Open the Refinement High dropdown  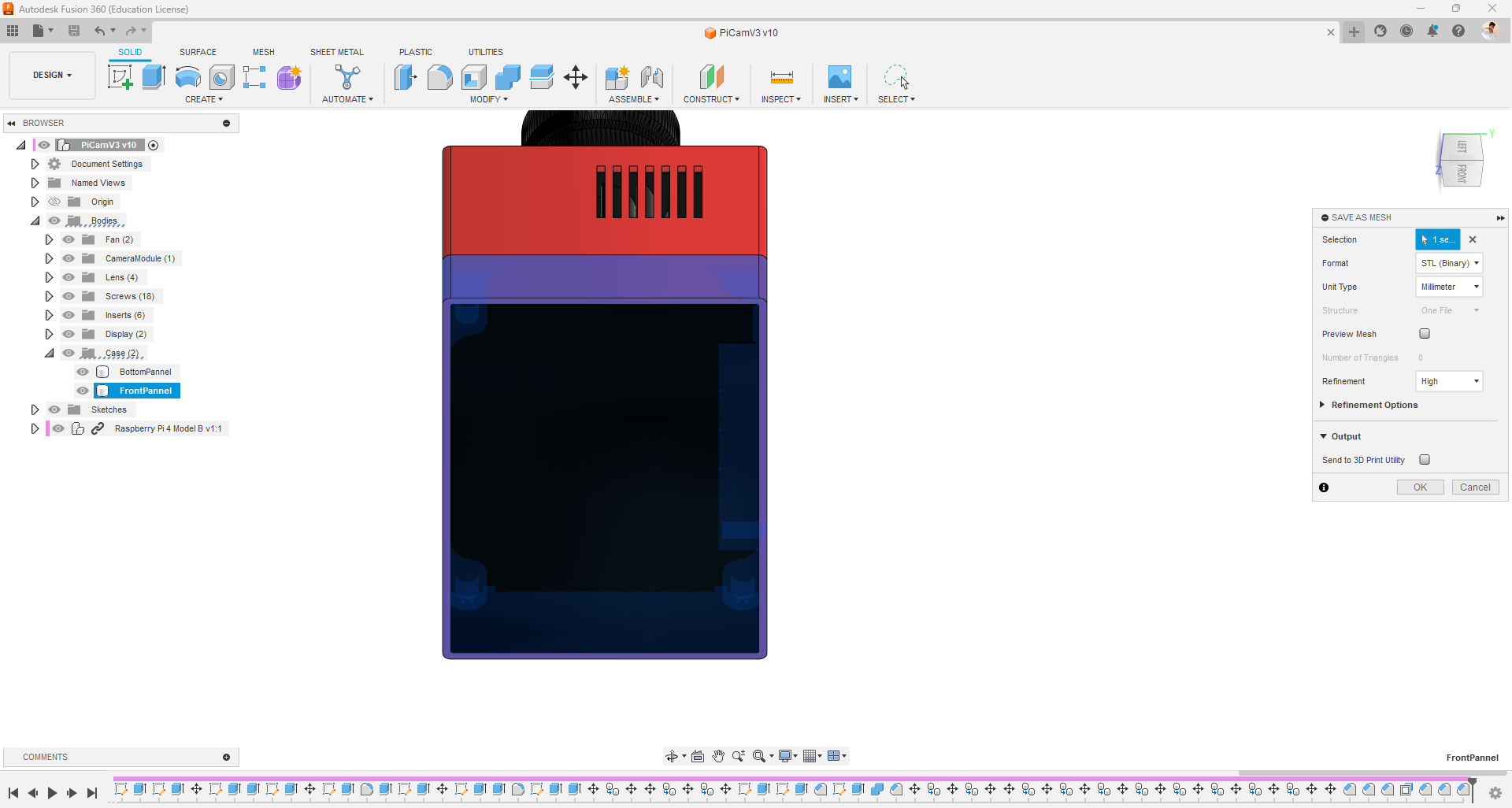point(1449,381)
